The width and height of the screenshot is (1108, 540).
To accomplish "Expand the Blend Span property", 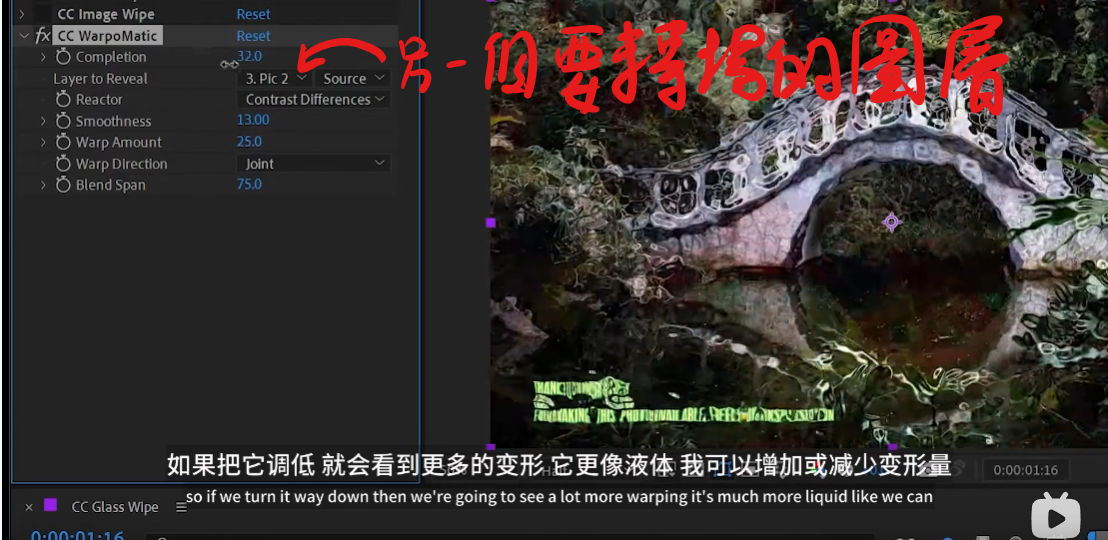I will click(43, 185).
